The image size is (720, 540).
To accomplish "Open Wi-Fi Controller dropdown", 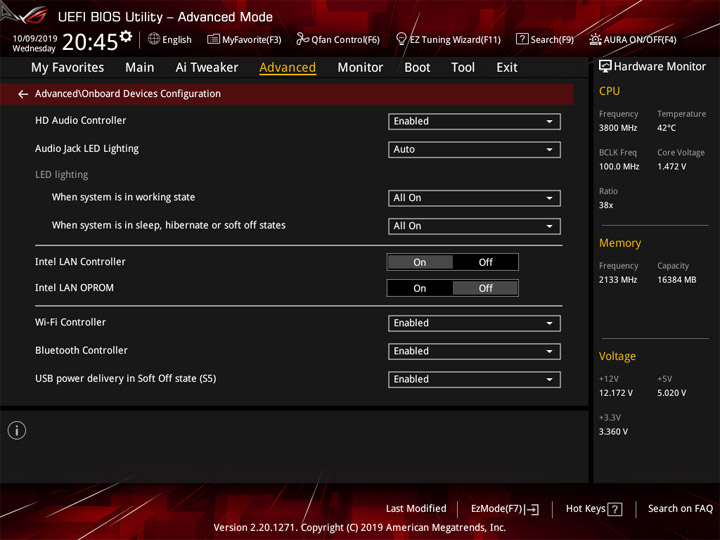I will 474,323.
